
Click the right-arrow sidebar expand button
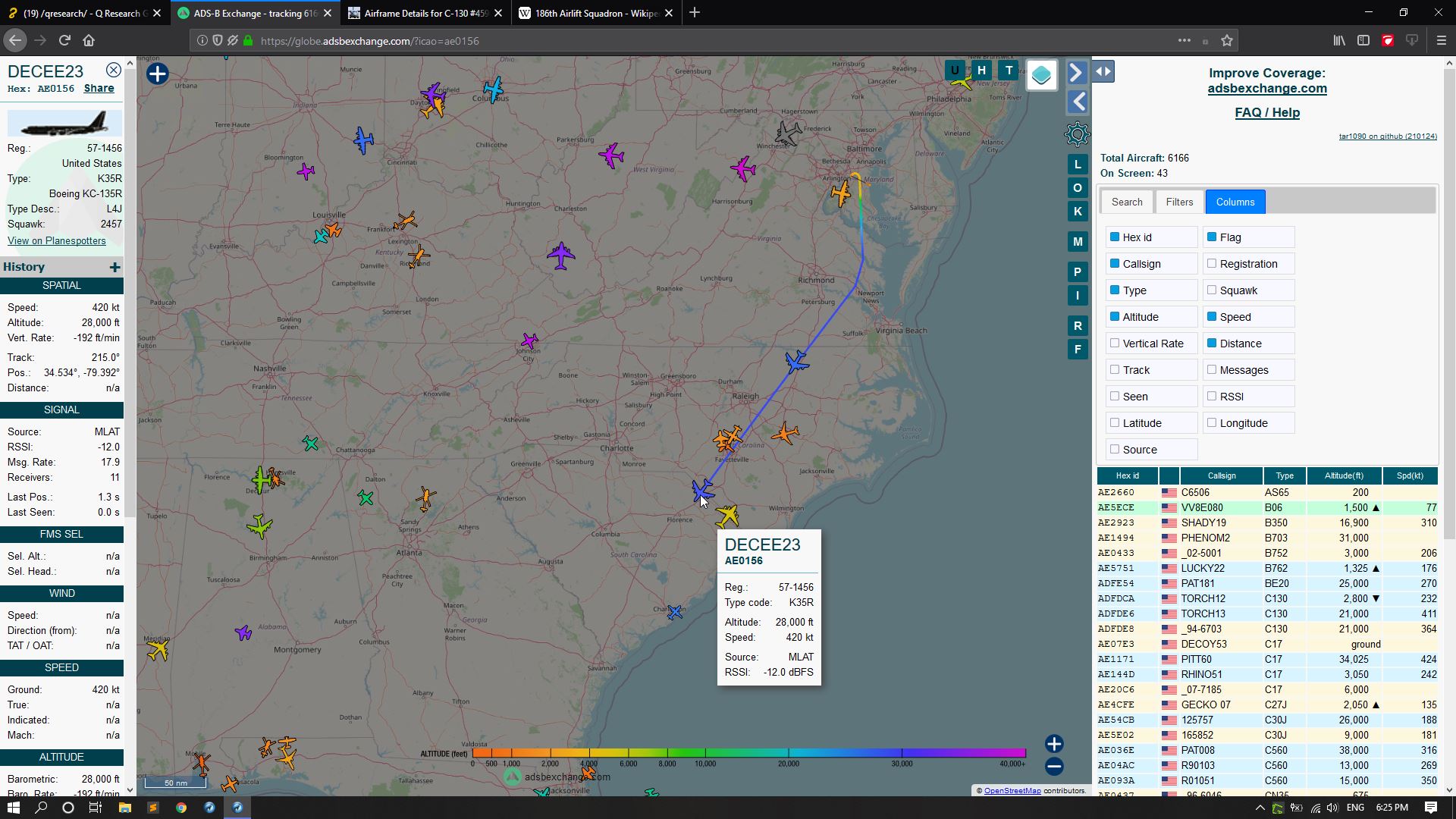pyautogui.click(x=1077, y=73)
